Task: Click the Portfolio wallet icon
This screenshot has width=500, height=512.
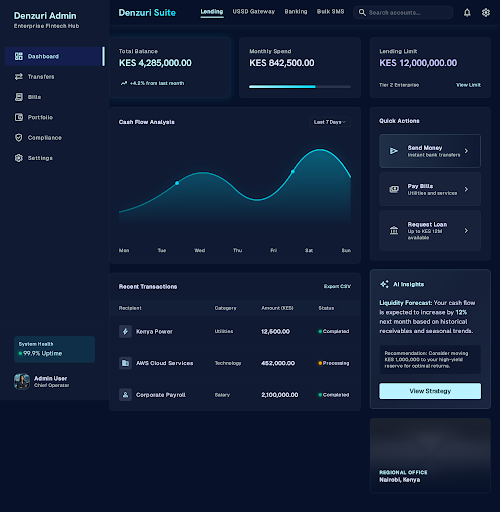Action: coord(19,117)
